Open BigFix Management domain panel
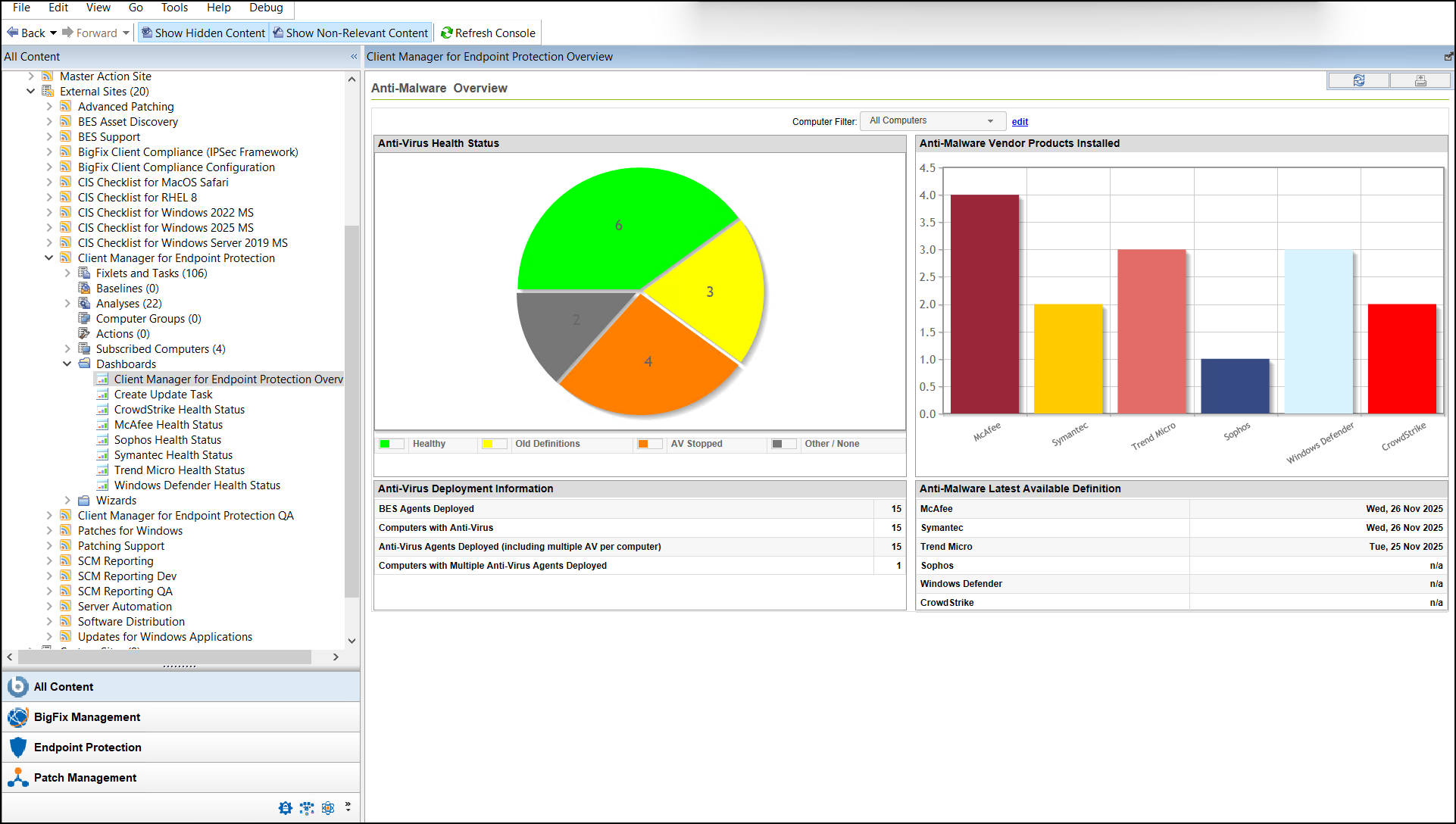 pyautogui.click(x=87, y=716)
